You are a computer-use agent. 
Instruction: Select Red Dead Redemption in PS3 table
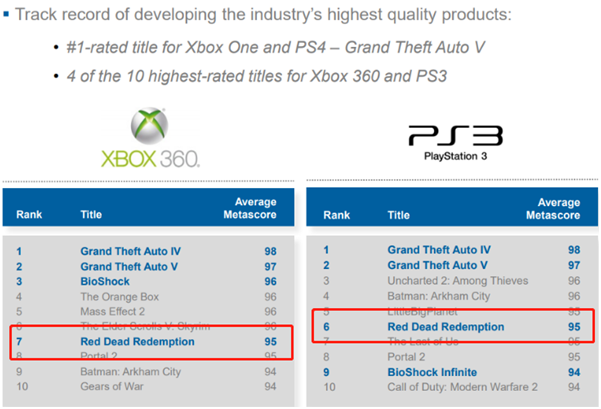point(446,326)
